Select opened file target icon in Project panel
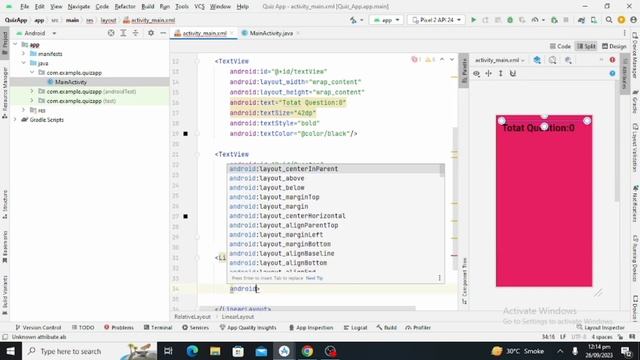Screen dimensions: 640x360 [111, 33]
